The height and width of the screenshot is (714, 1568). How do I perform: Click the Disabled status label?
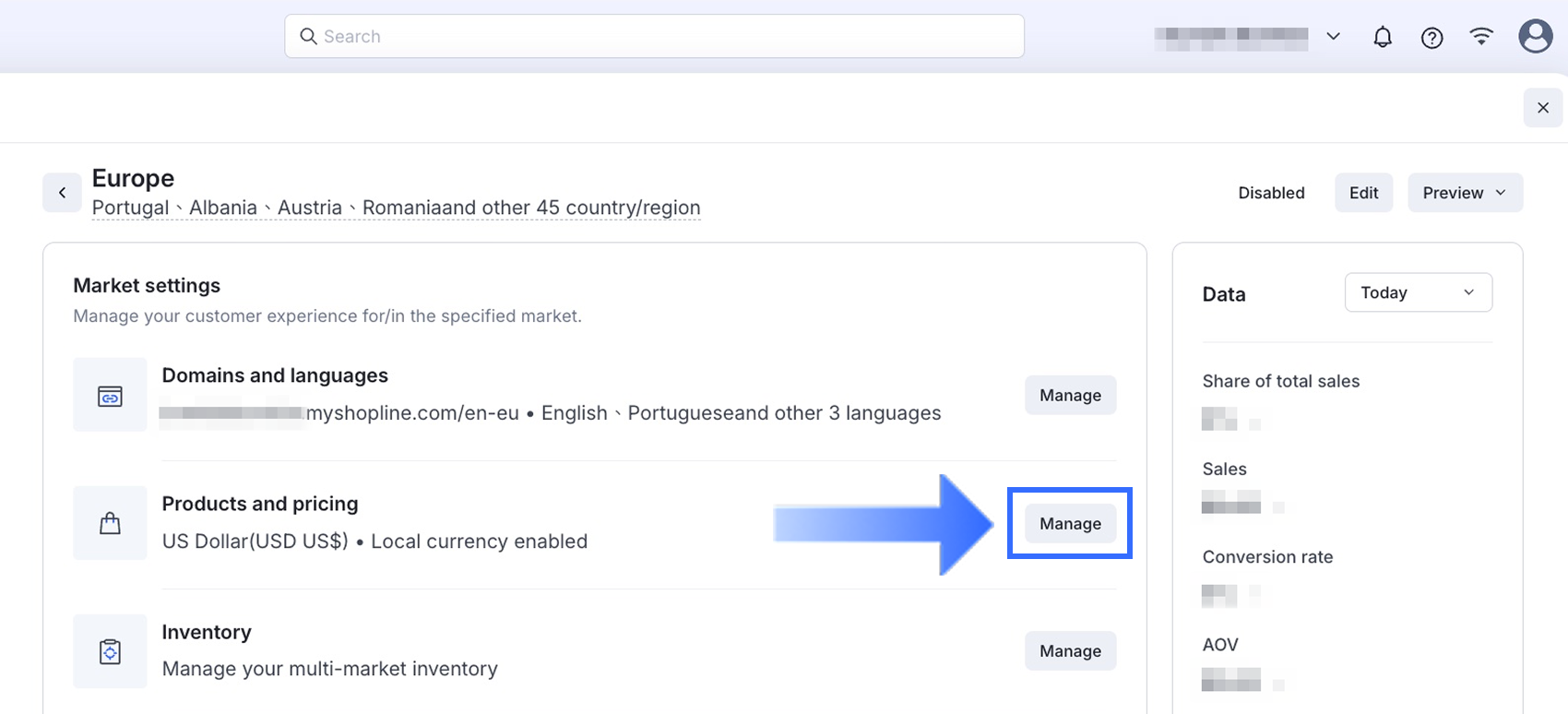(1271, 193)
